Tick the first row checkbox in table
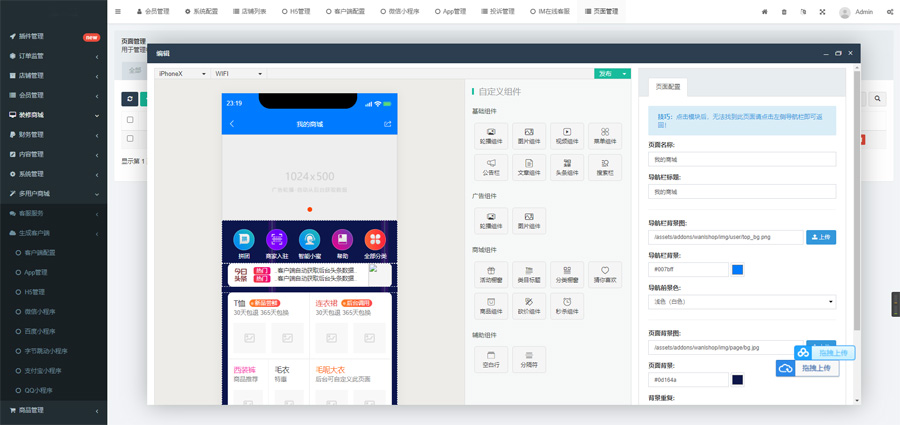Viewport: 900px width, 425px height. [x=129, y=120]
